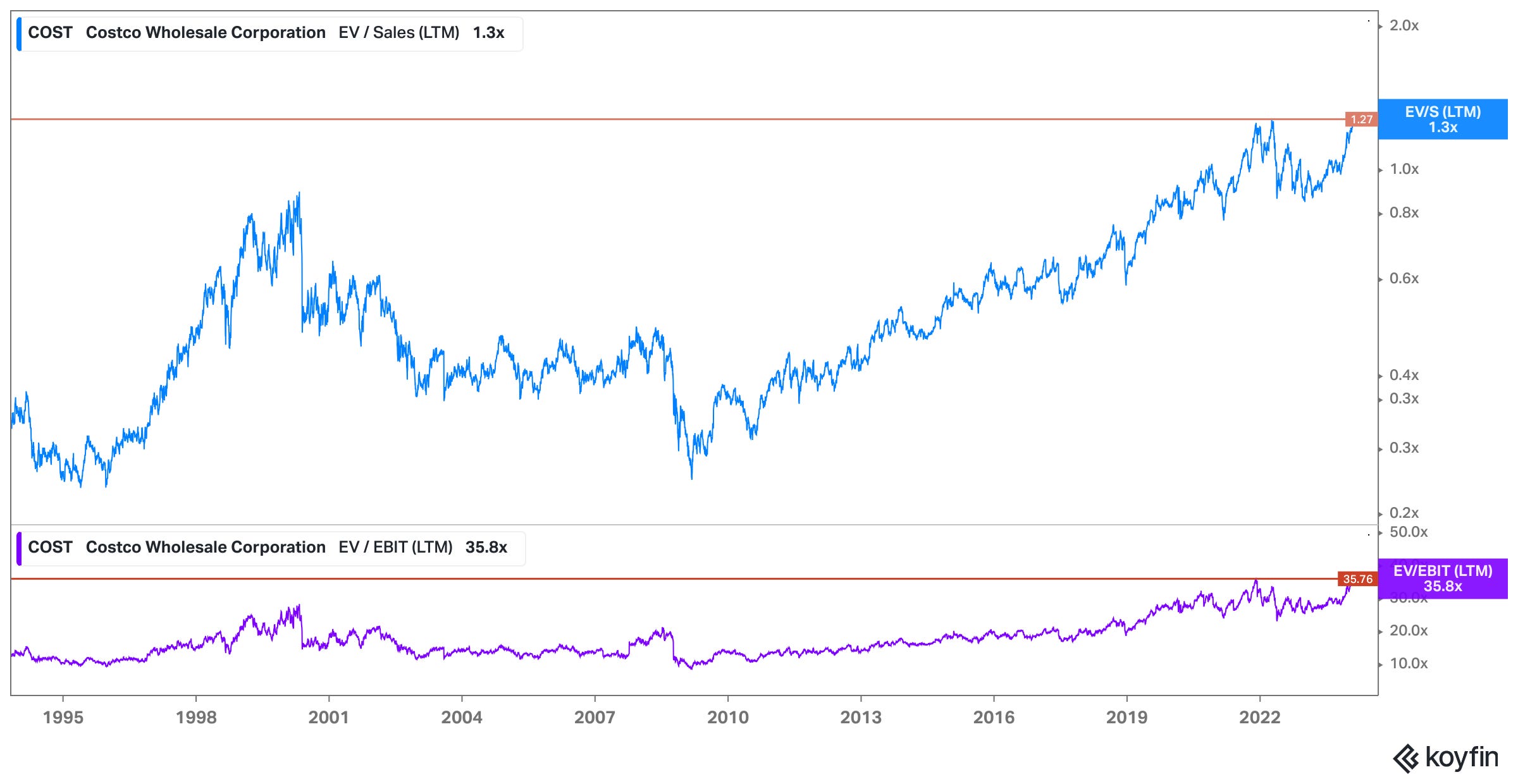Viewport: 1518px width, 784px height.
Task: Click the 1.27 reference line tag
Action: 1361,119
